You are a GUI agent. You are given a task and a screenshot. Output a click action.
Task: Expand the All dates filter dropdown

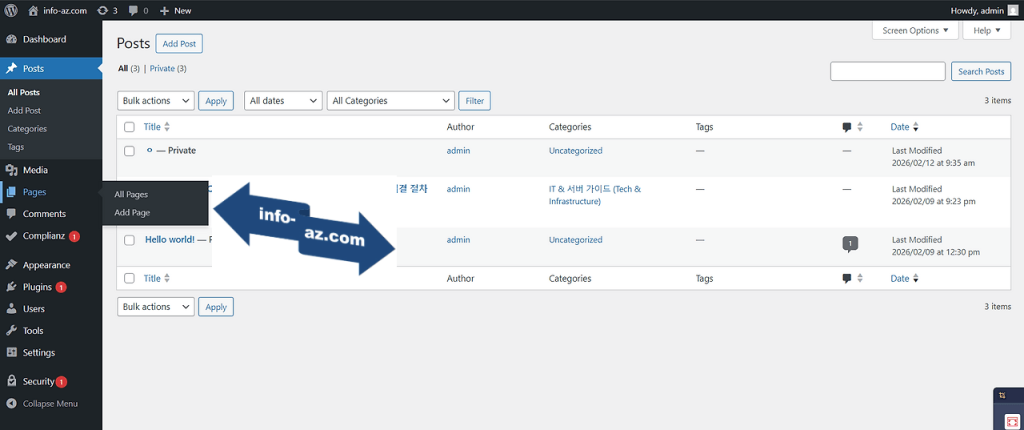284,101
